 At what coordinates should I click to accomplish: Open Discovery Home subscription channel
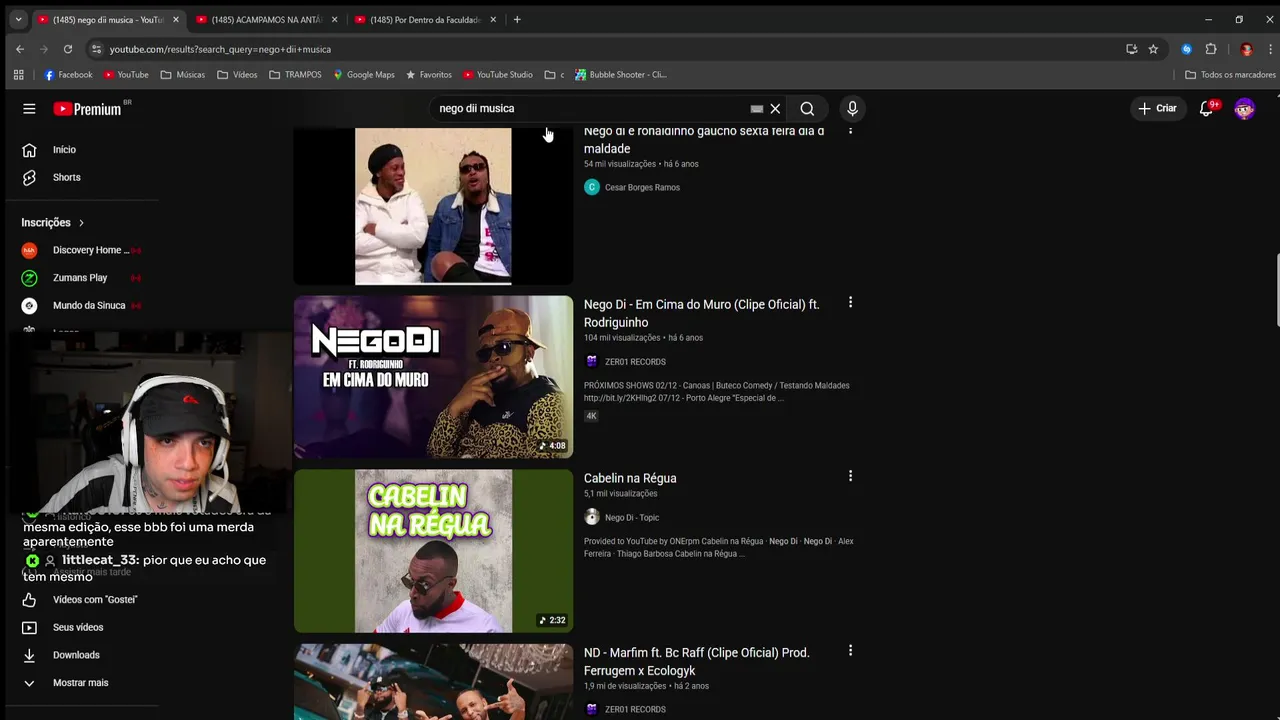[x=80, y=250]
